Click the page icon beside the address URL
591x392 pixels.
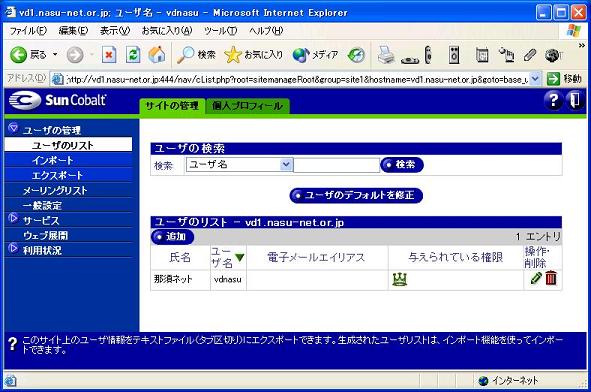point(57,79)
